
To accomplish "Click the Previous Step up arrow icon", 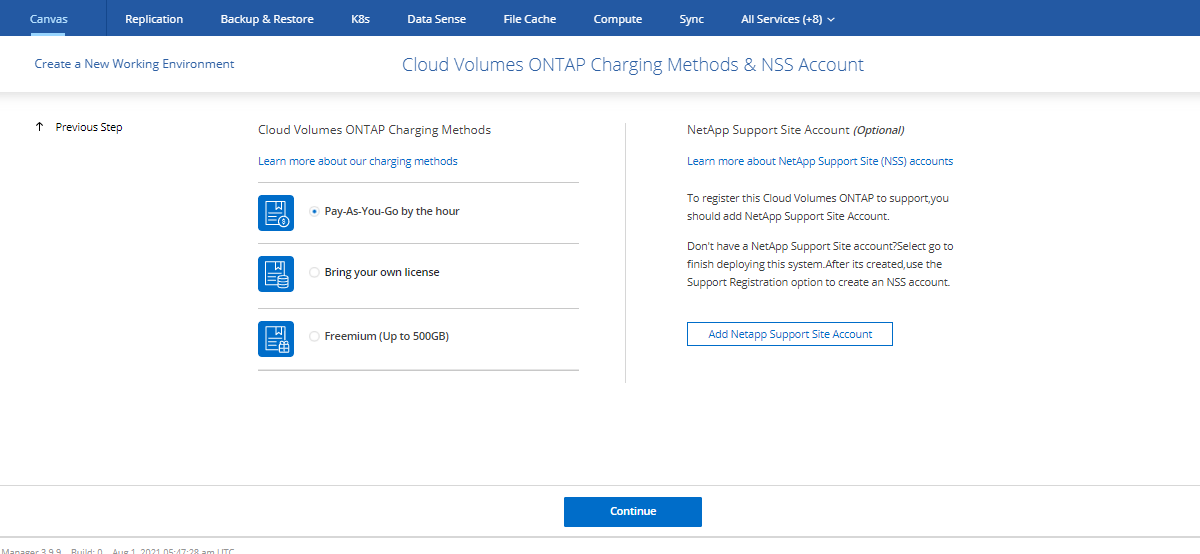I will point(40,127).
